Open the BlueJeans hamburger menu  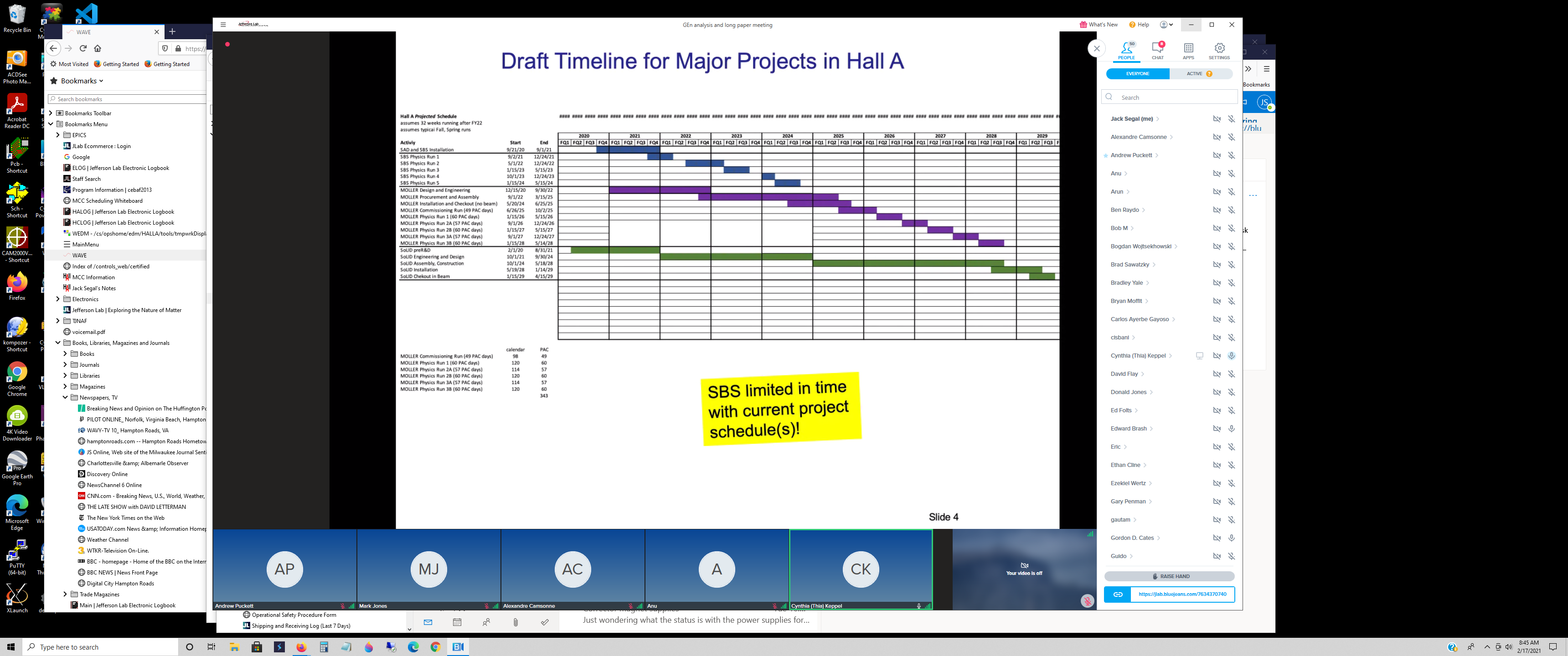pyautogui.click(x=223, y=25)
